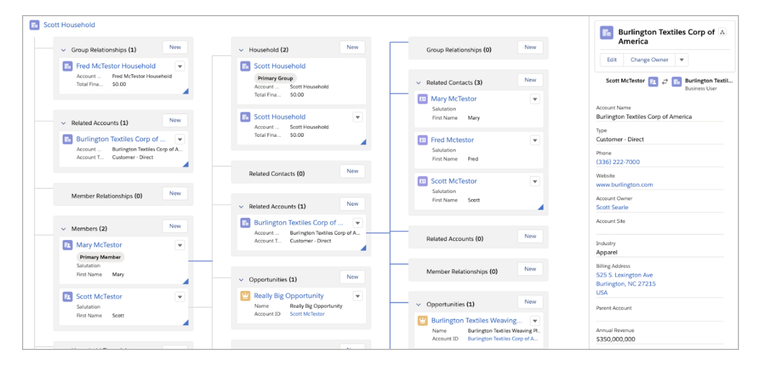Open Burlington Textiles Weaving opportunity link
The image size is (768, 372).
(477, 321)
